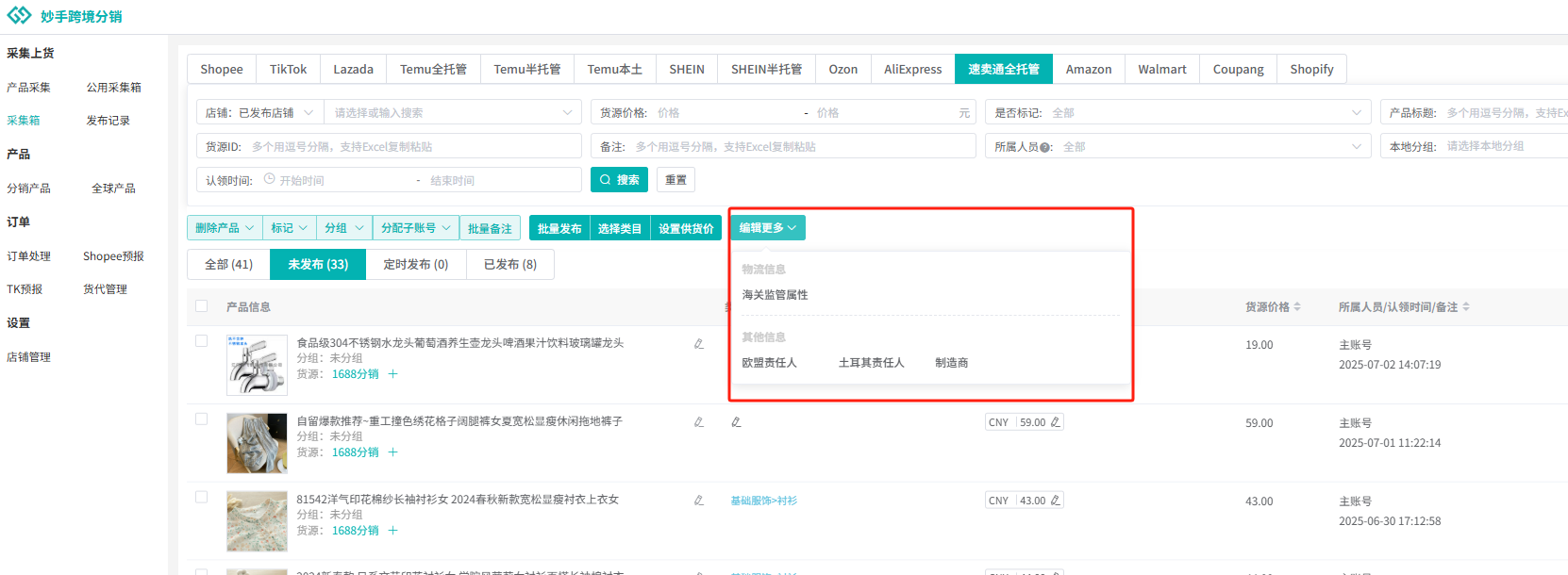Select 欧盟责任人 in the dropdown menu
Screen dimensions: 1568x575
769,363
